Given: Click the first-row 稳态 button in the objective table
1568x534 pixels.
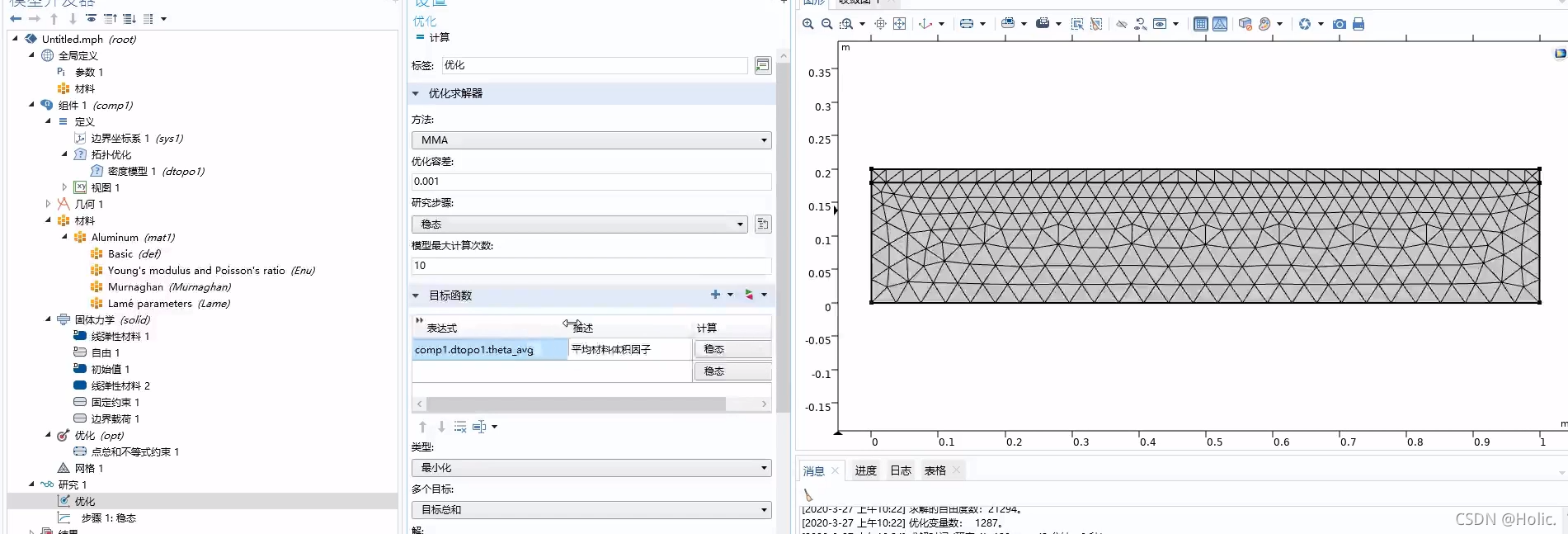Looking at the screenshot, I should click(x=732, y=349).
